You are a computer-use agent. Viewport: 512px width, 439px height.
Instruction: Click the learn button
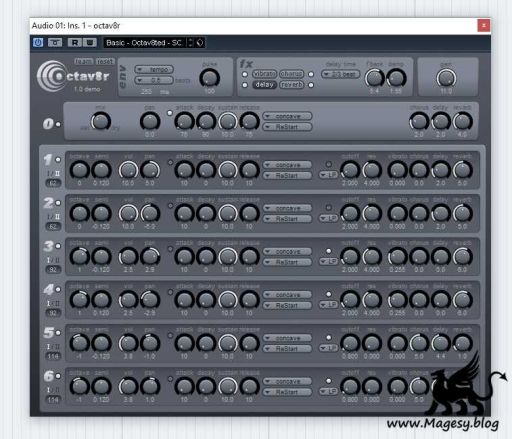84,61
